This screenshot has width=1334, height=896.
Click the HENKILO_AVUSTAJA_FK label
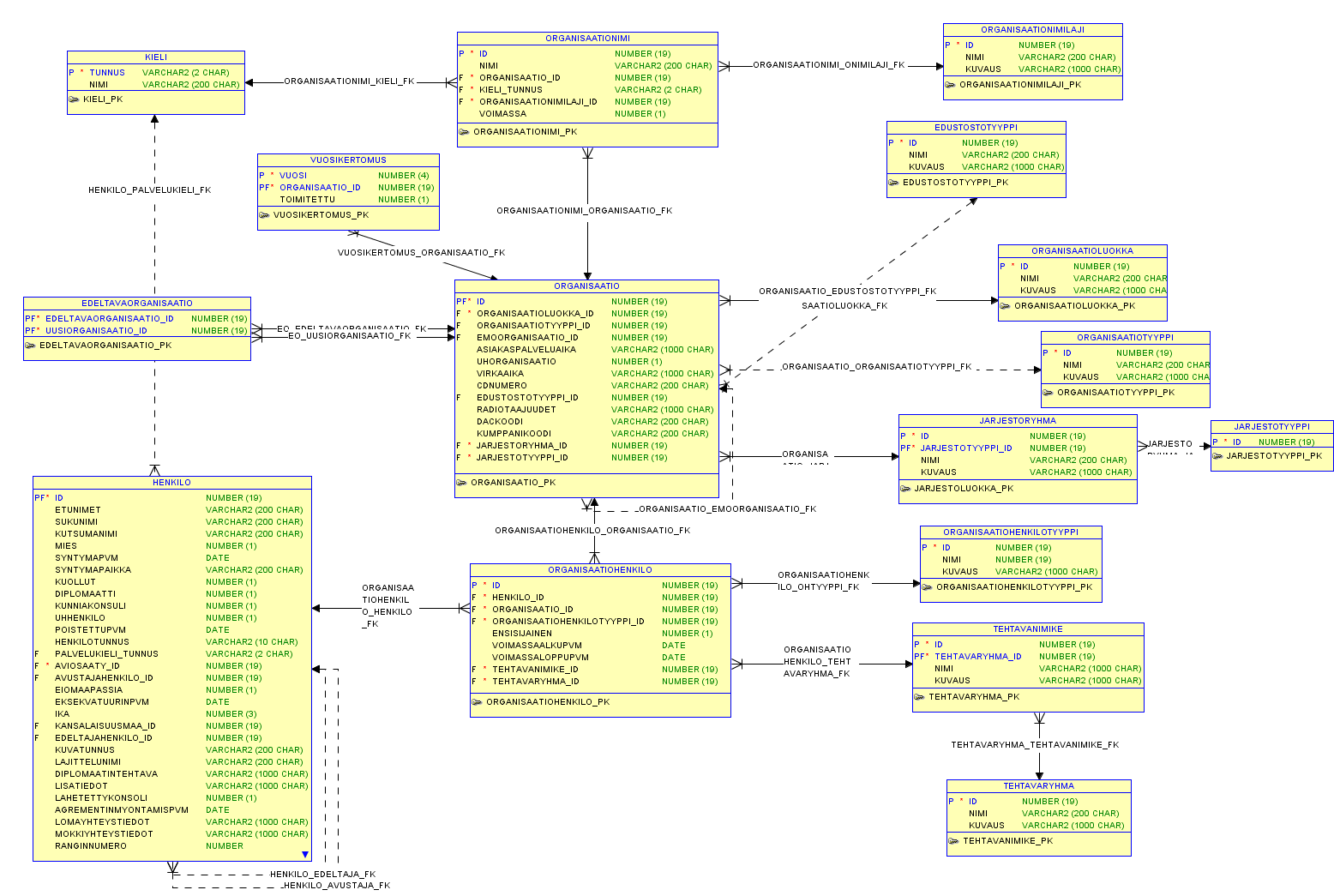(336, 886)
